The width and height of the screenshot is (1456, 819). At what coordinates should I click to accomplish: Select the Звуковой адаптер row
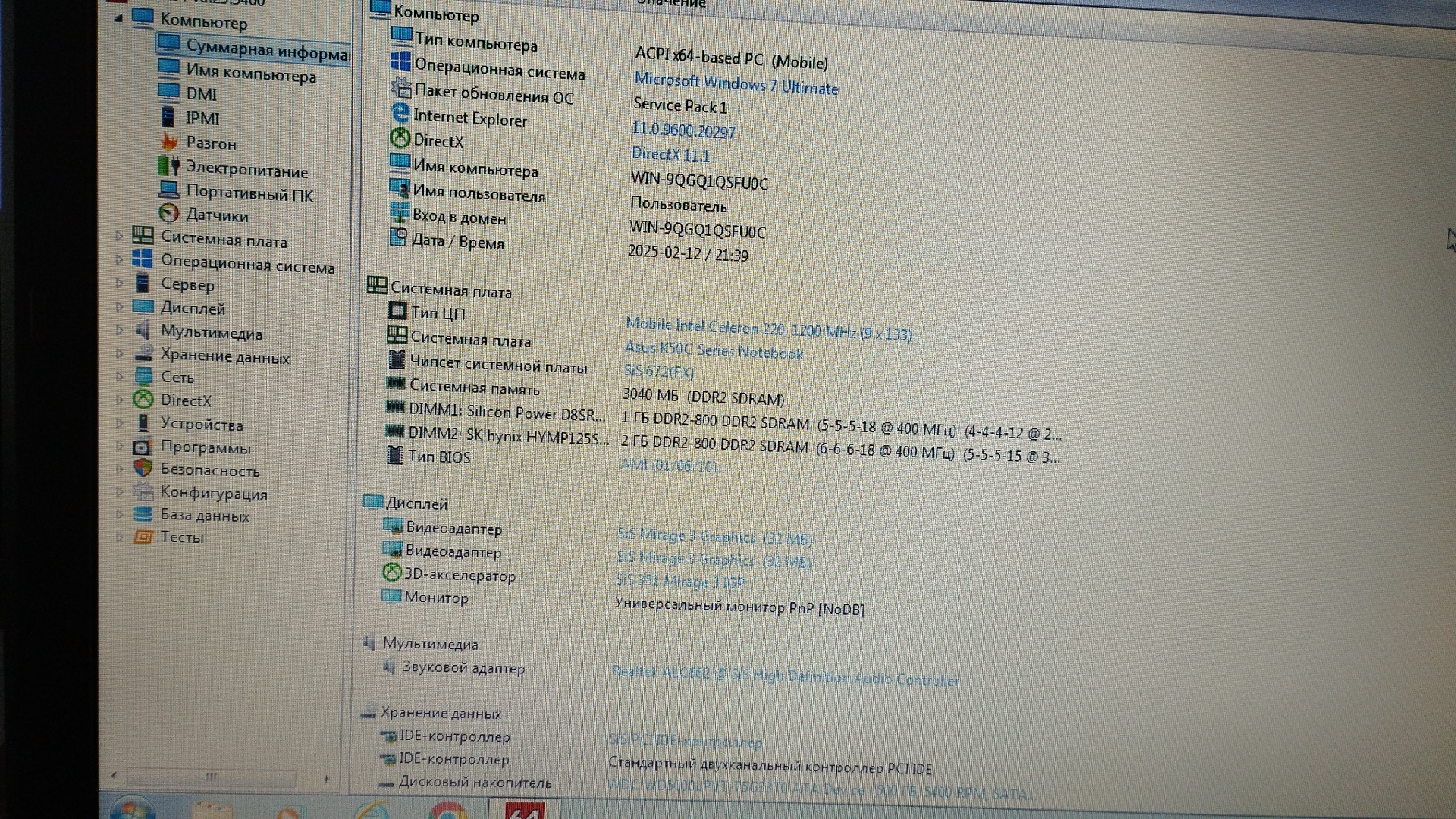(670, 672)
